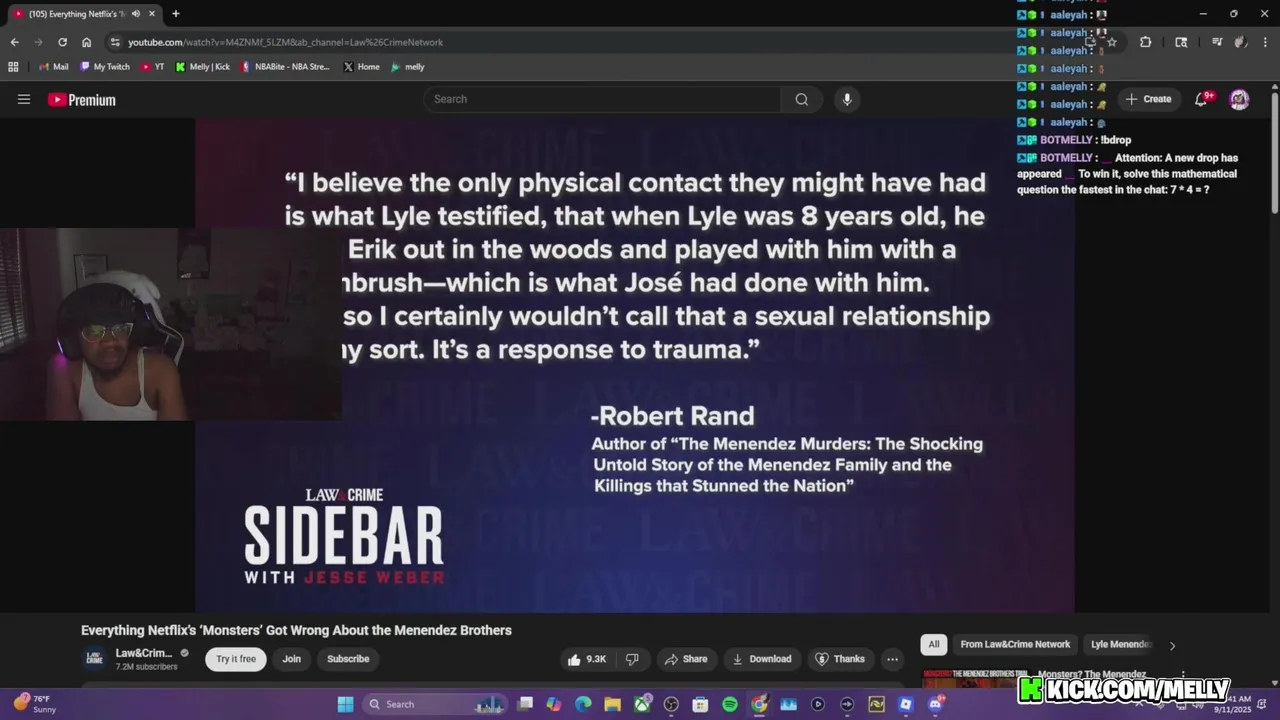
Task: Select the All filter chip
Action: click(934, 645)
